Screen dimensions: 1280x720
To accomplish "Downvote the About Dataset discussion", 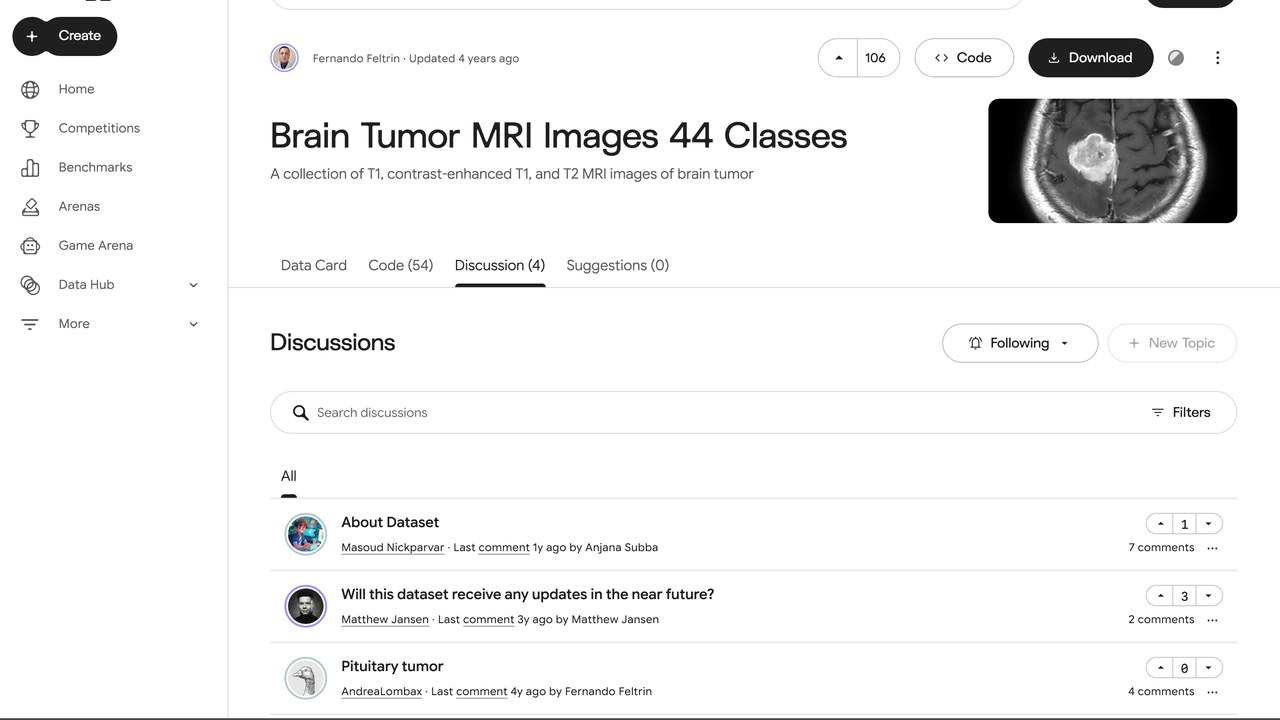I will click(1208, 524).
